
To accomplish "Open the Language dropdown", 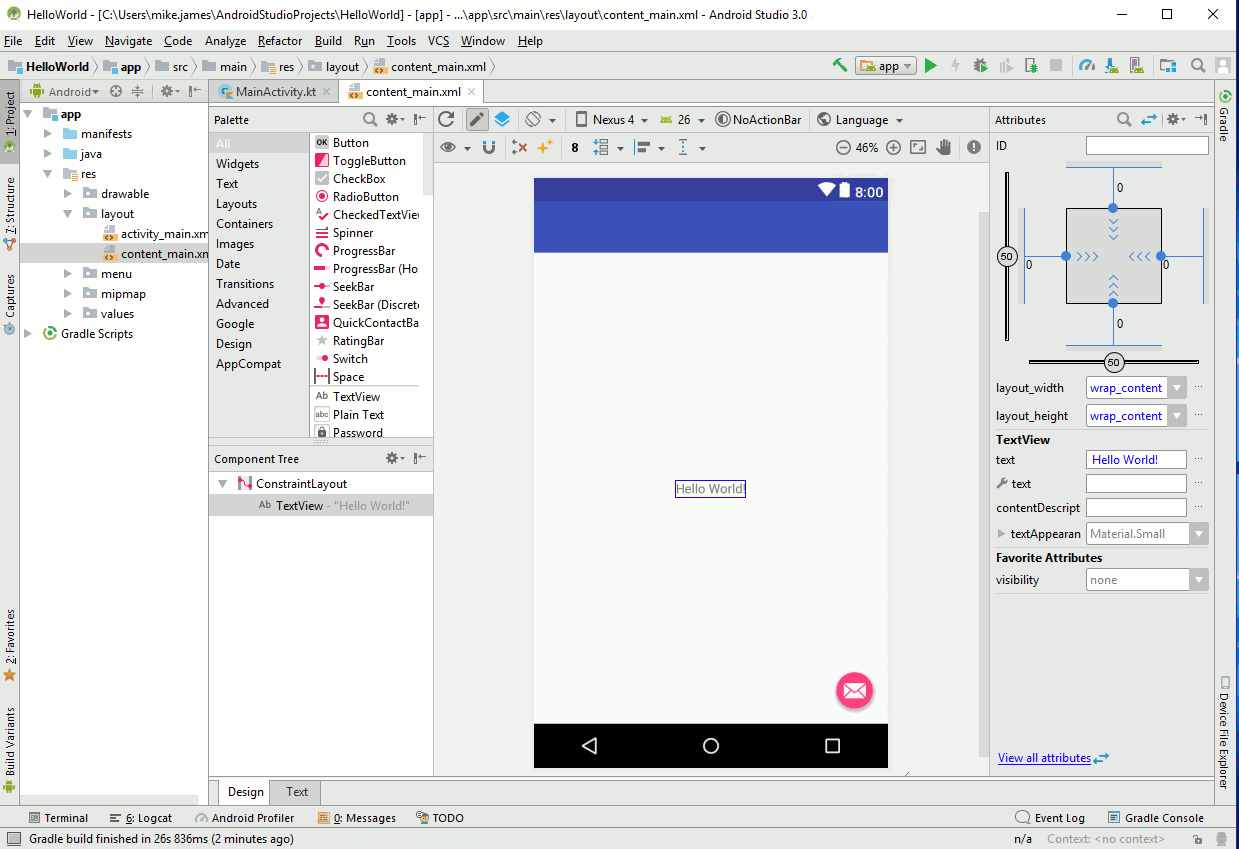I will [860, 119].
